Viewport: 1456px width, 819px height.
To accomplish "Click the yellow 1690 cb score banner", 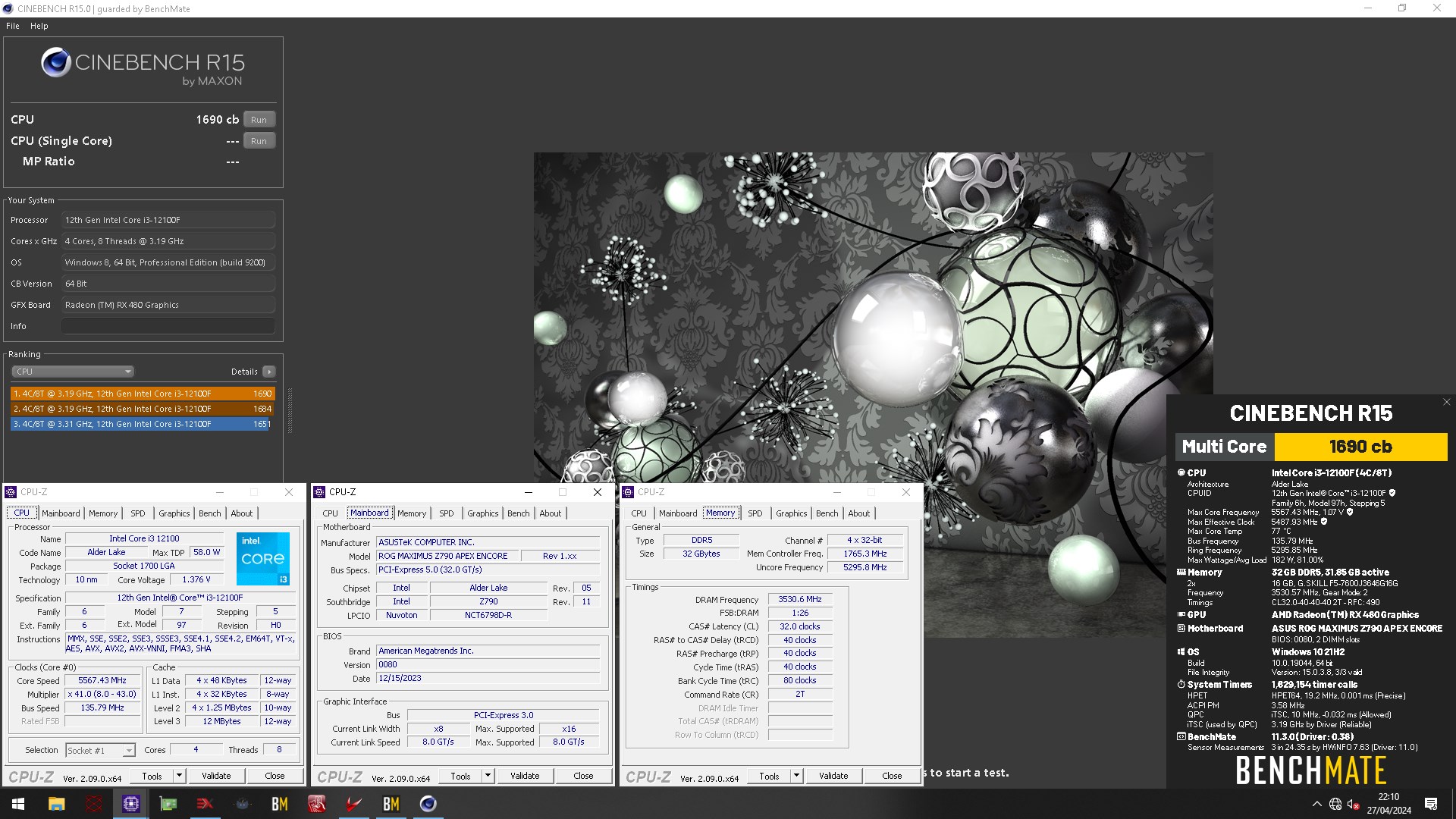I will point(1361,447).
